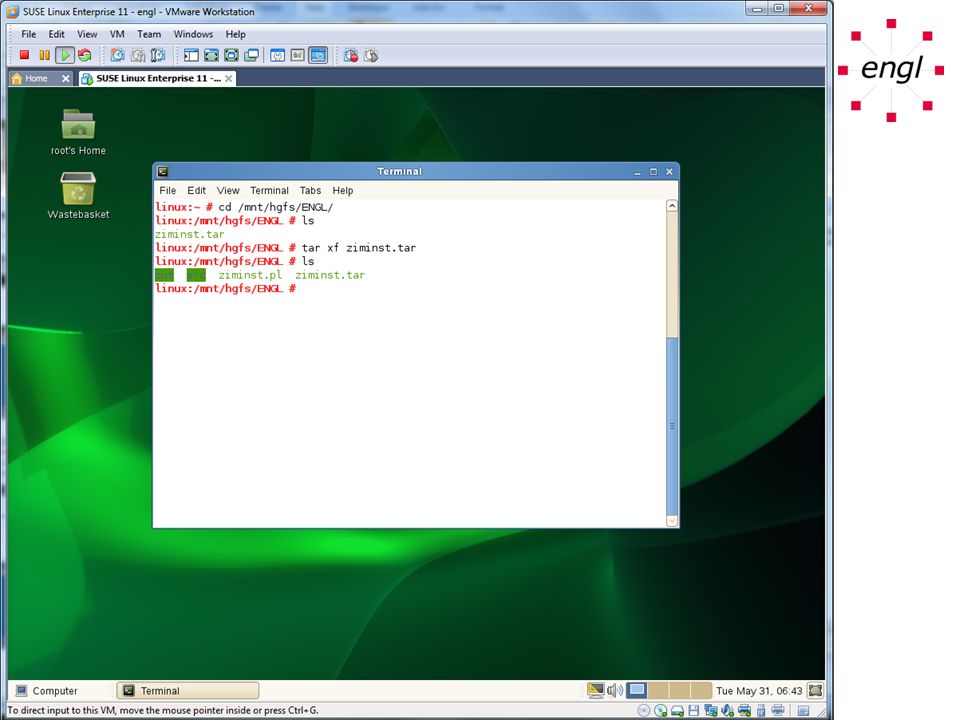Open the Terminal window's Edit menu
The width and height of the screenshot is (960, 720).
tap(197, 190)
